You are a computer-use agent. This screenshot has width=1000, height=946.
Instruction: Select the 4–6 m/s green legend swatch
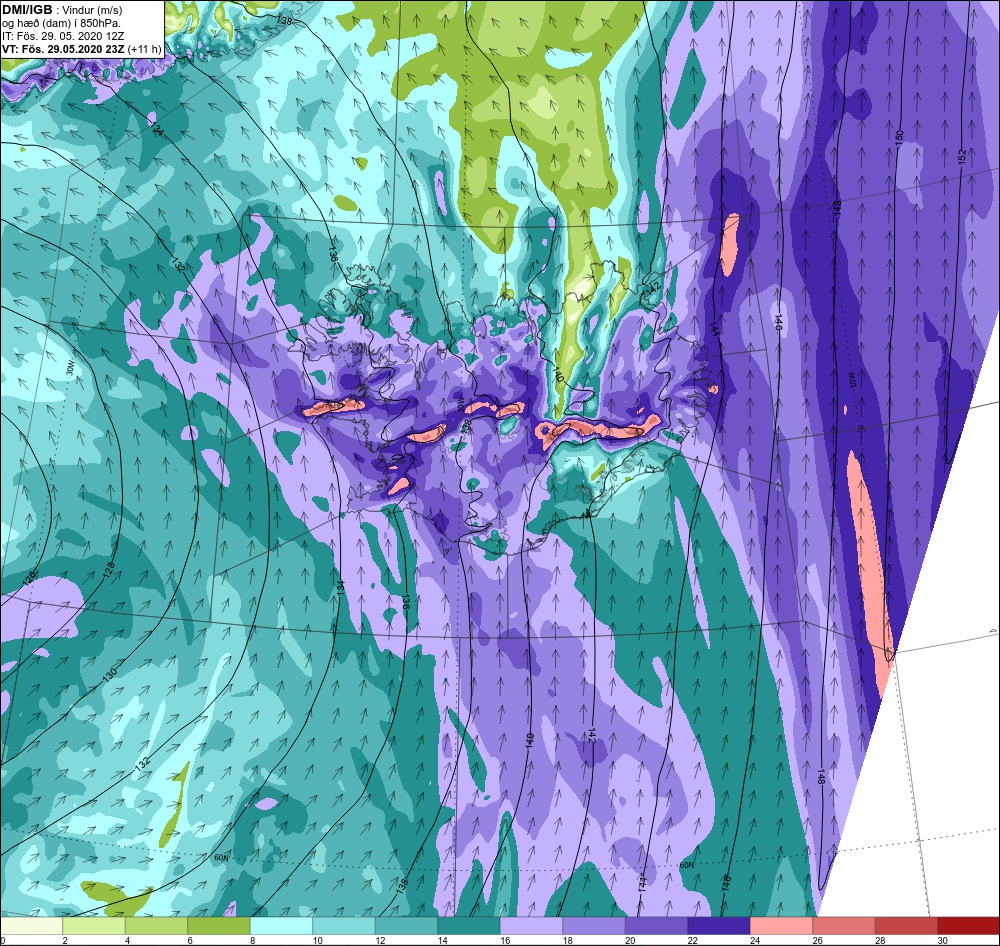click(157, 925)
